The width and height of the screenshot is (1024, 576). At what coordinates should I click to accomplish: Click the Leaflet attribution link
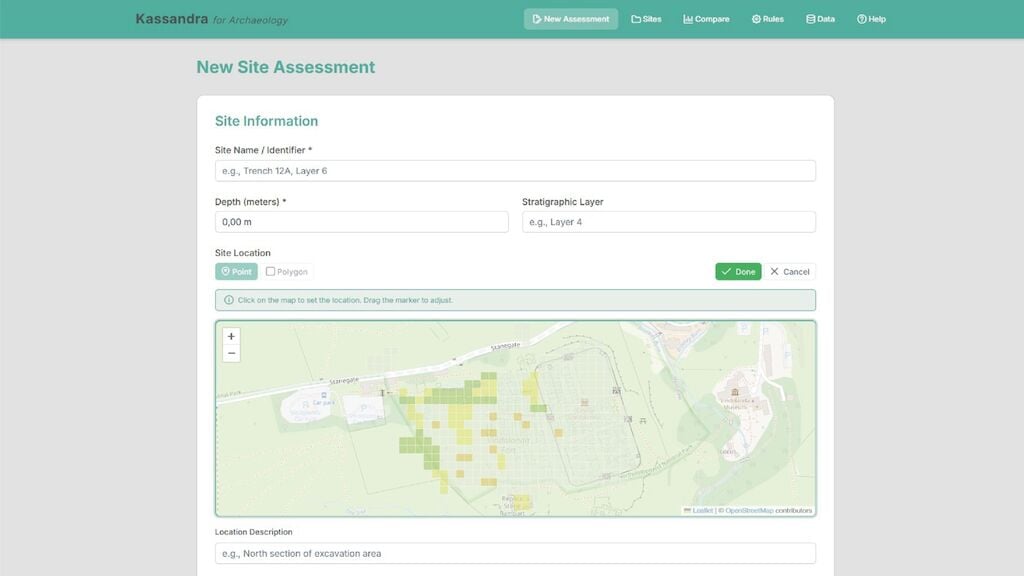(x=702, y=510)
